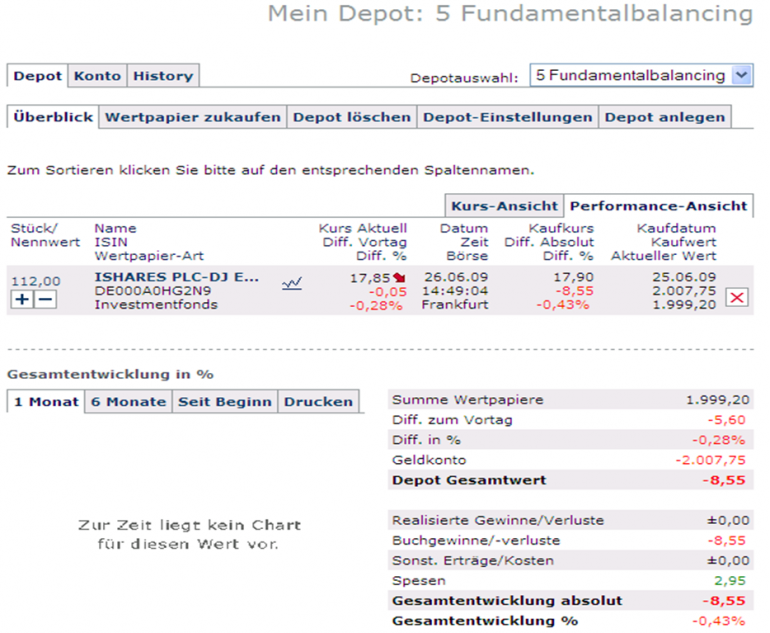
Task: Select the Performance-Ansicht tab
Action: click(659, 206)
